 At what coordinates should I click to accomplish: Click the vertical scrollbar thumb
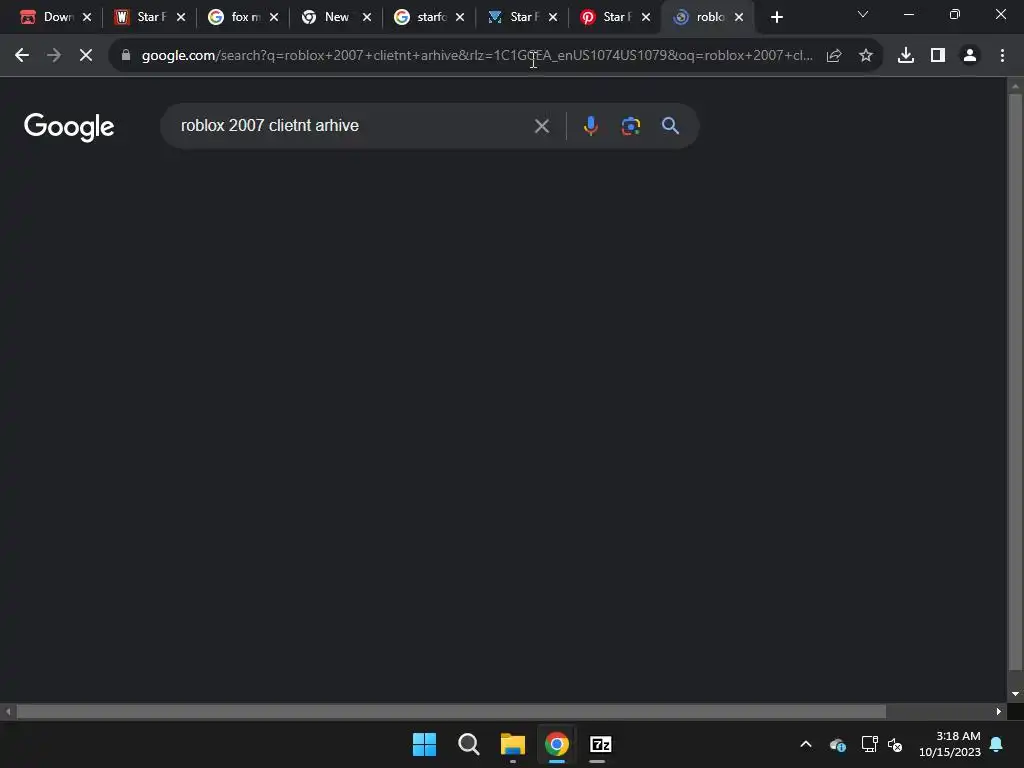(1015, 382)
